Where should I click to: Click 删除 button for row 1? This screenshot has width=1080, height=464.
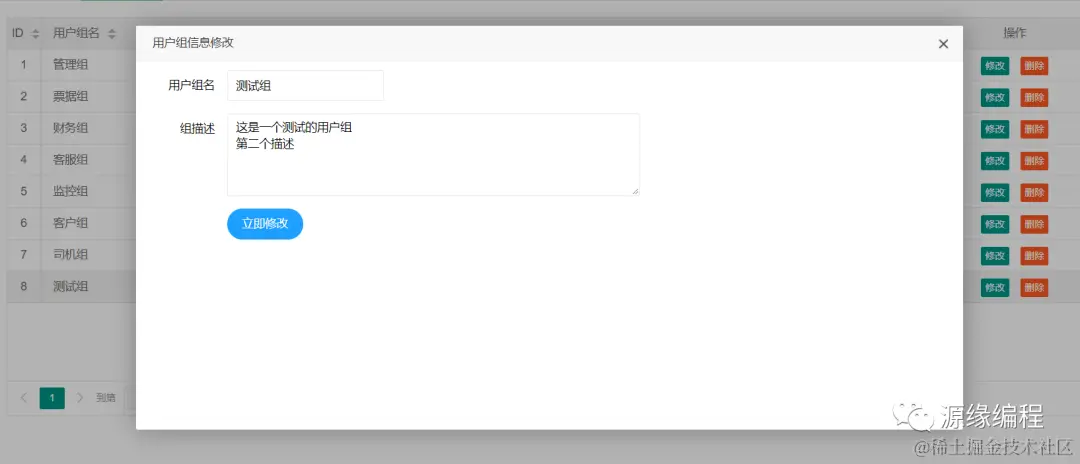click(x=1034, y=66)
